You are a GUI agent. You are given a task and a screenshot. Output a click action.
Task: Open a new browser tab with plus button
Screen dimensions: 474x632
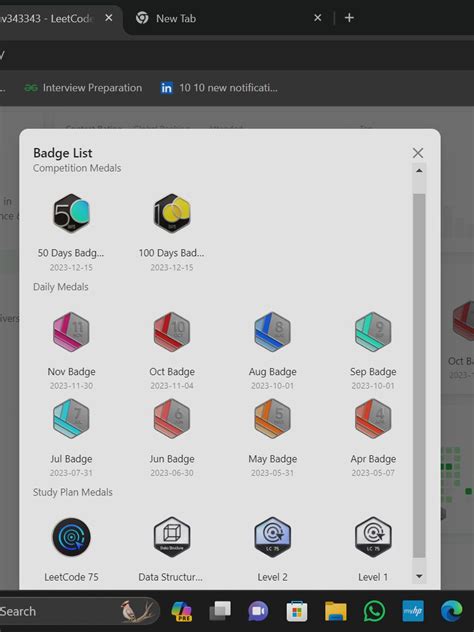[349, 18]
